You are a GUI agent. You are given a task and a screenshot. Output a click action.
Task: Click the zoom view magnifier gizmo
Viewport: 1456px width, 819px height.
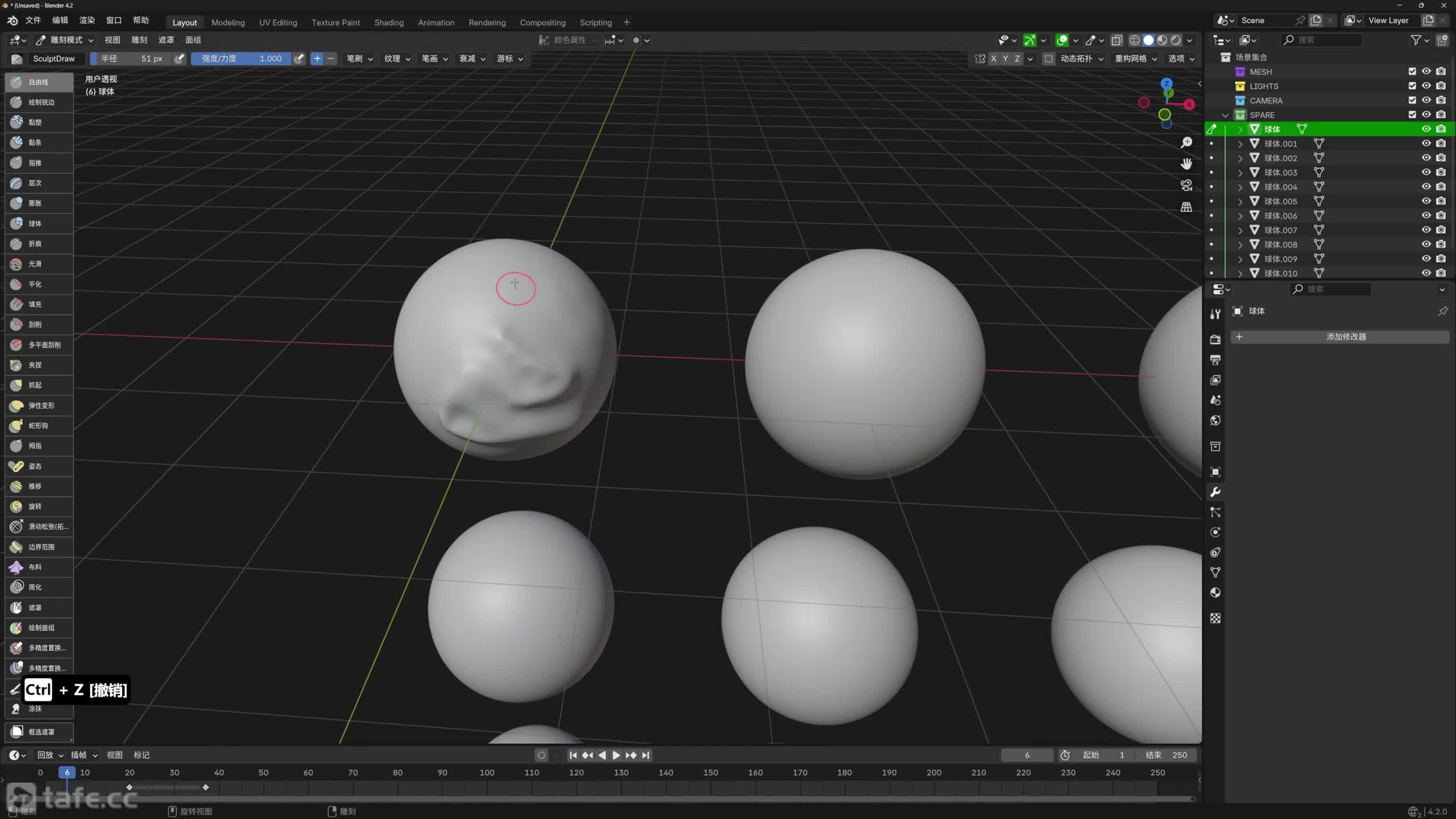click(x=1186, y=142)
